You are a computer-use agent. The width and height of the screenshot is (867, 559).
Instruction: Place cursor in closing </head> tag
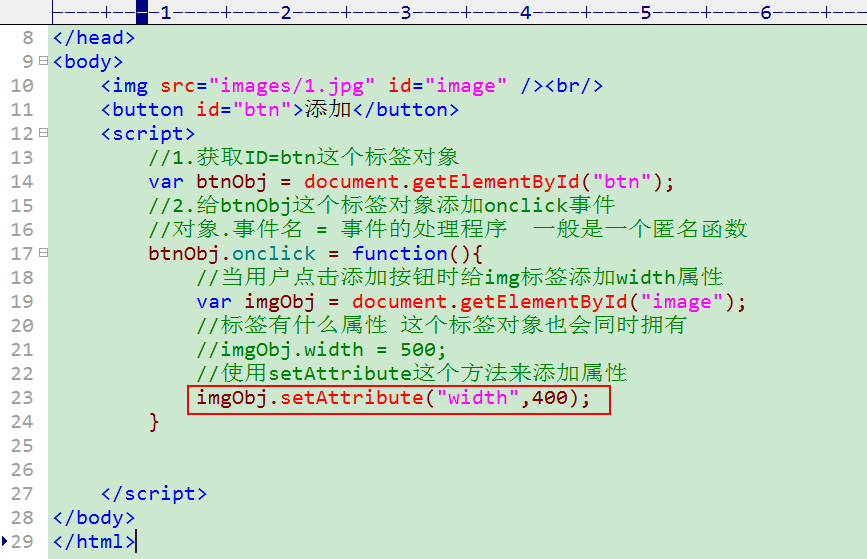click(x=94, y=38)
